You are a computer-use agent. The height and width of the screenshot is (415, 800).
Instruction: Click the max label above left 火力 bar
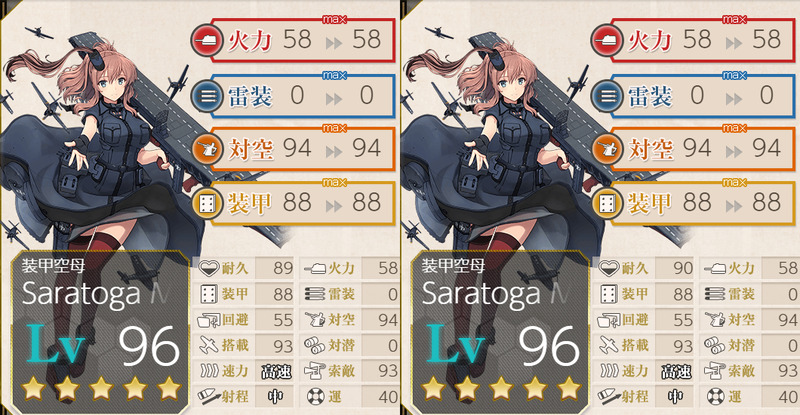point(334,19)
